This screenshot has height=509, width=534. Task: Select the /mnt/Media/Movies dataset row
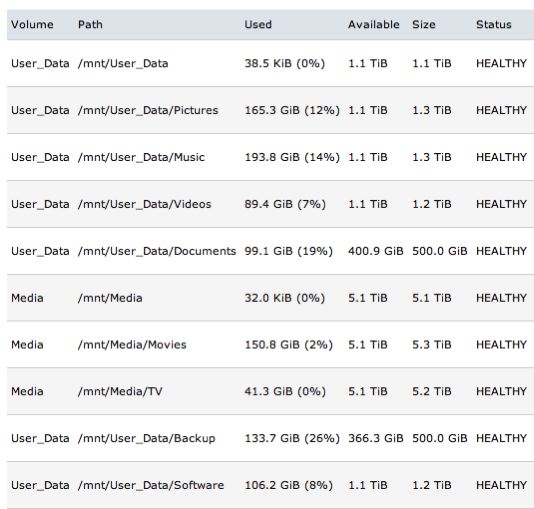coord(270,345)
